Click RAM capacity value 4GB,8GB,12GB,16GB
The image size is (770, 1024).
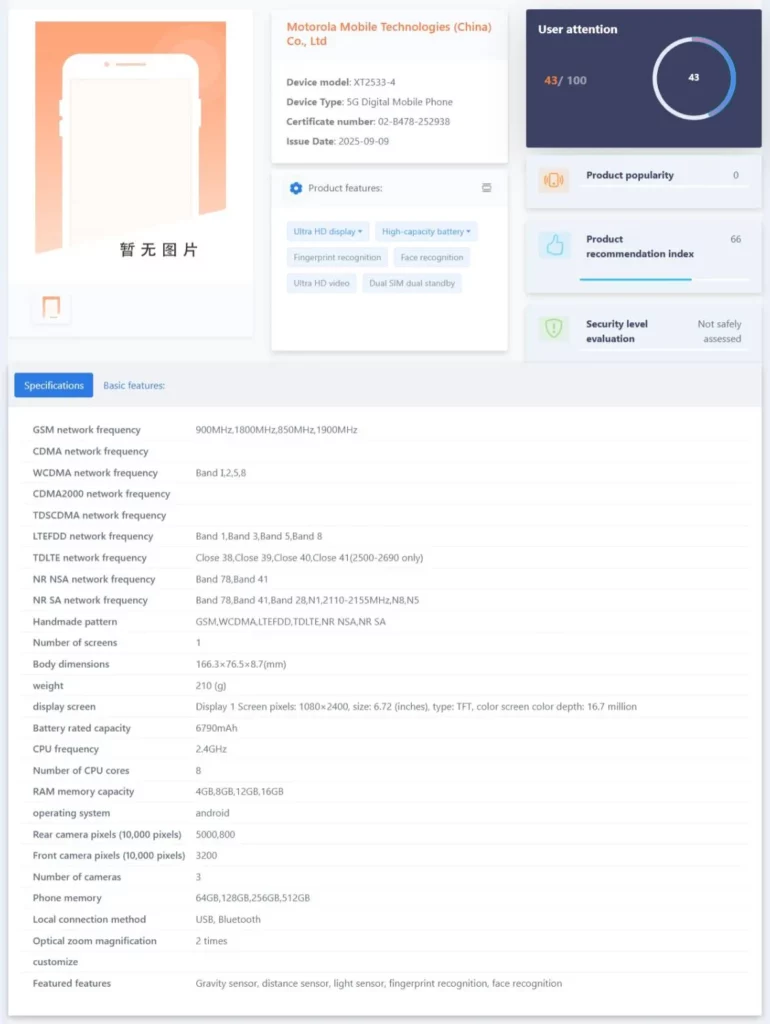point(240,792)
